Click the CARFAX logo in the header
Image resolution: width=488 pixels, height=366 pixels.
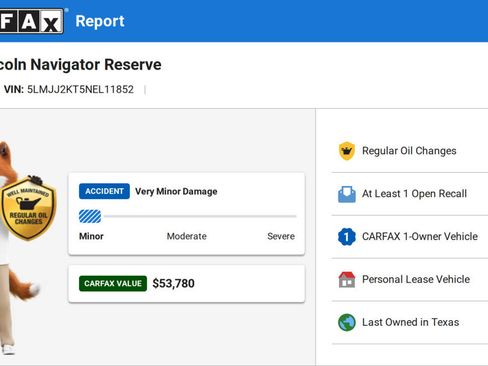pos(32,21)
